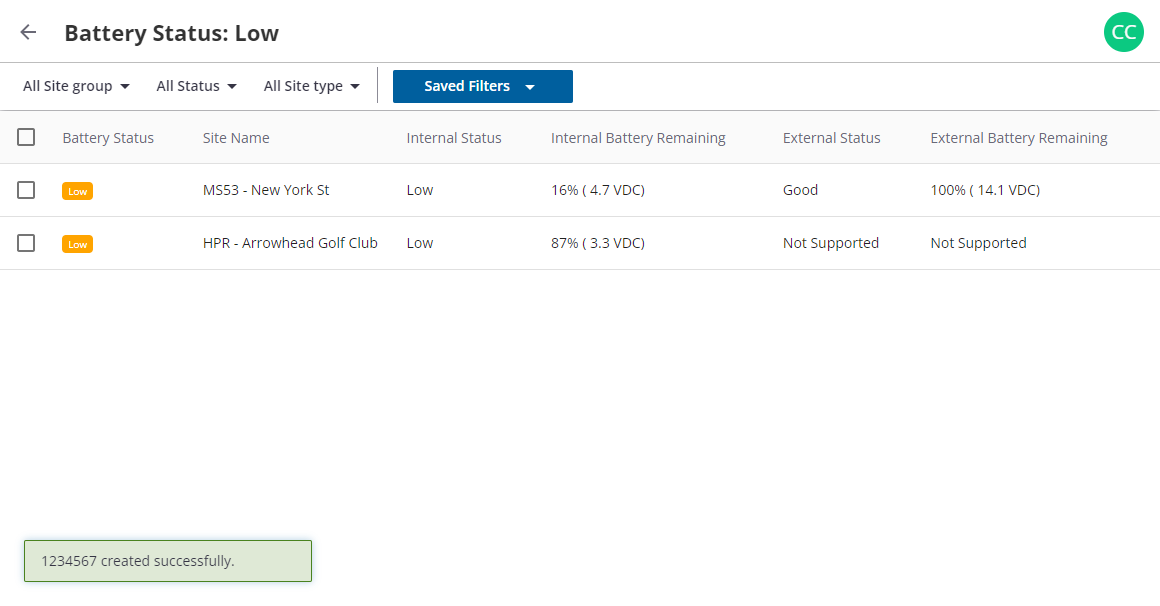This screenshot has height=606, width=1160.
Task: Sort by External Battery Remaining column header
Action: tap(1019, 138)
